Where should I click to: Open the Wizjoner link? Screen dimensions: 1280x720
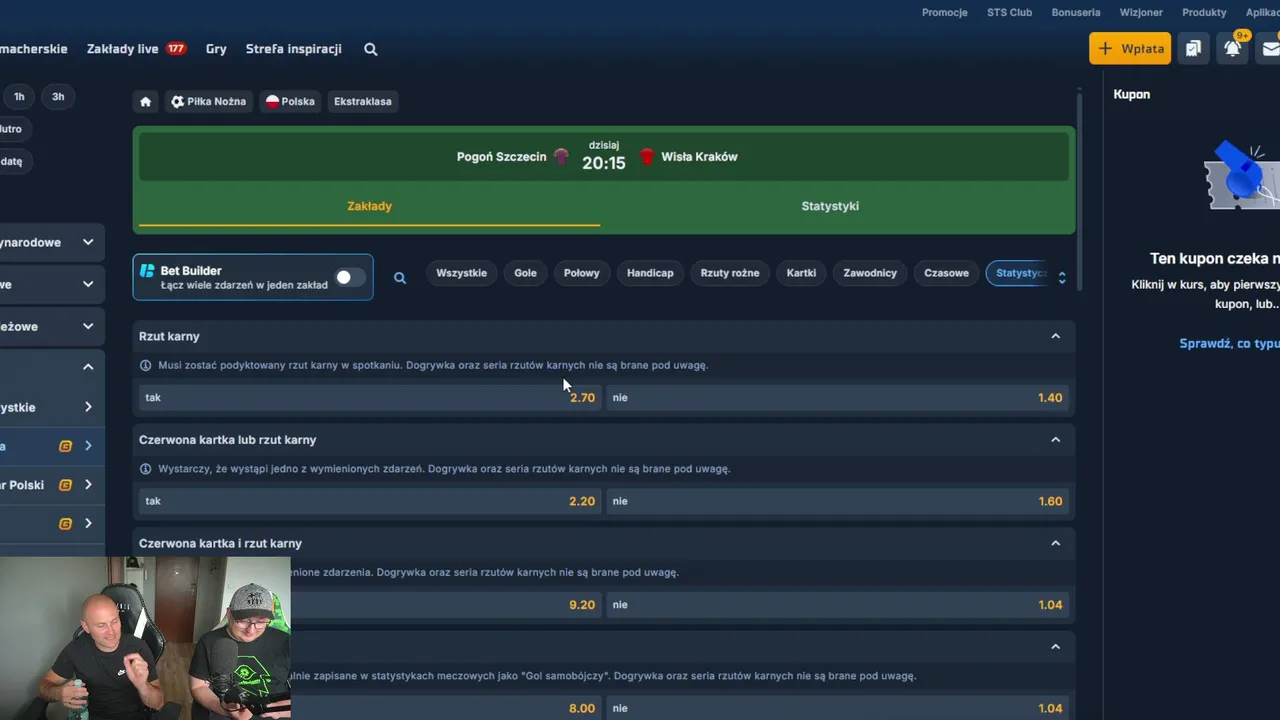1141,12
